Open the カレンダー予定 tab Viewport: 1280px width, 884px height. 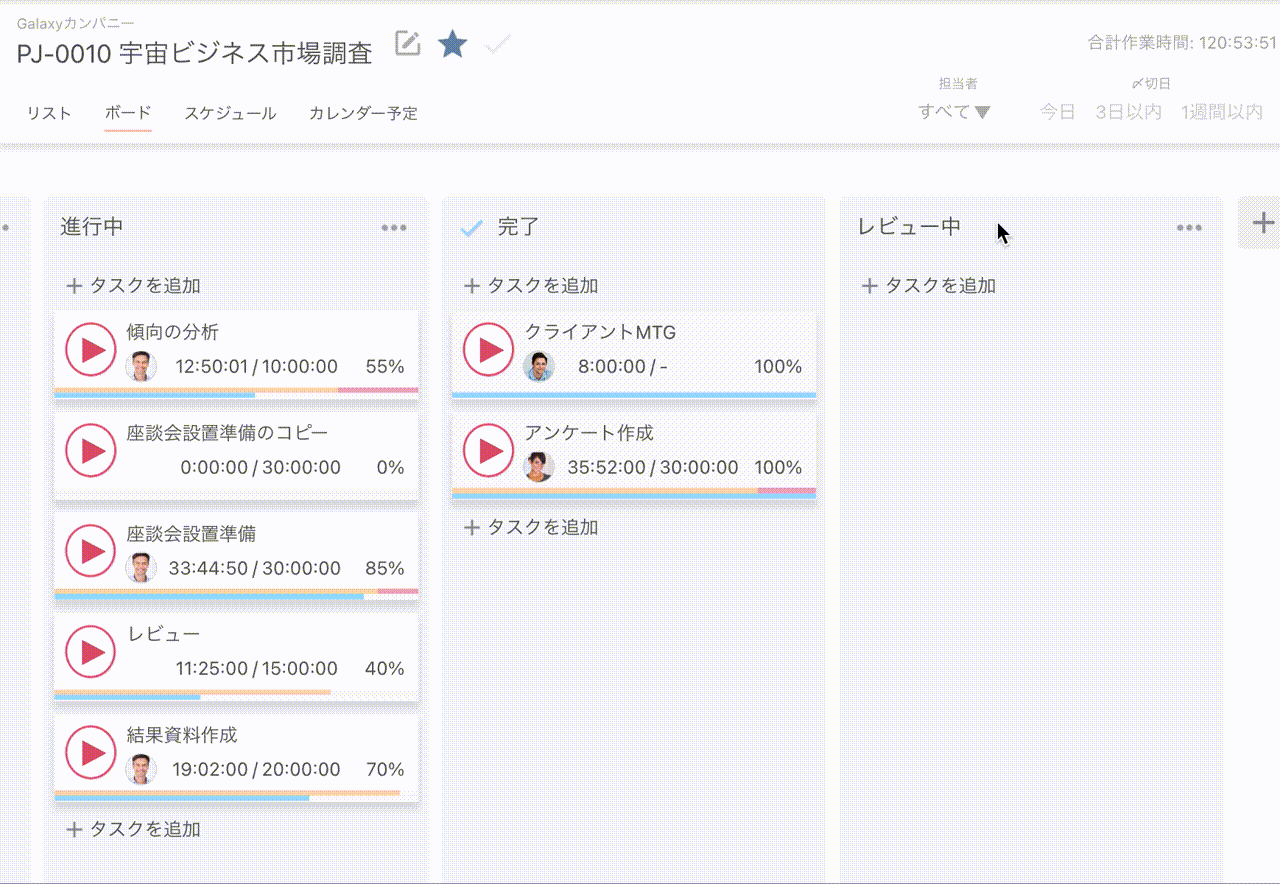(x=363, y=113)
